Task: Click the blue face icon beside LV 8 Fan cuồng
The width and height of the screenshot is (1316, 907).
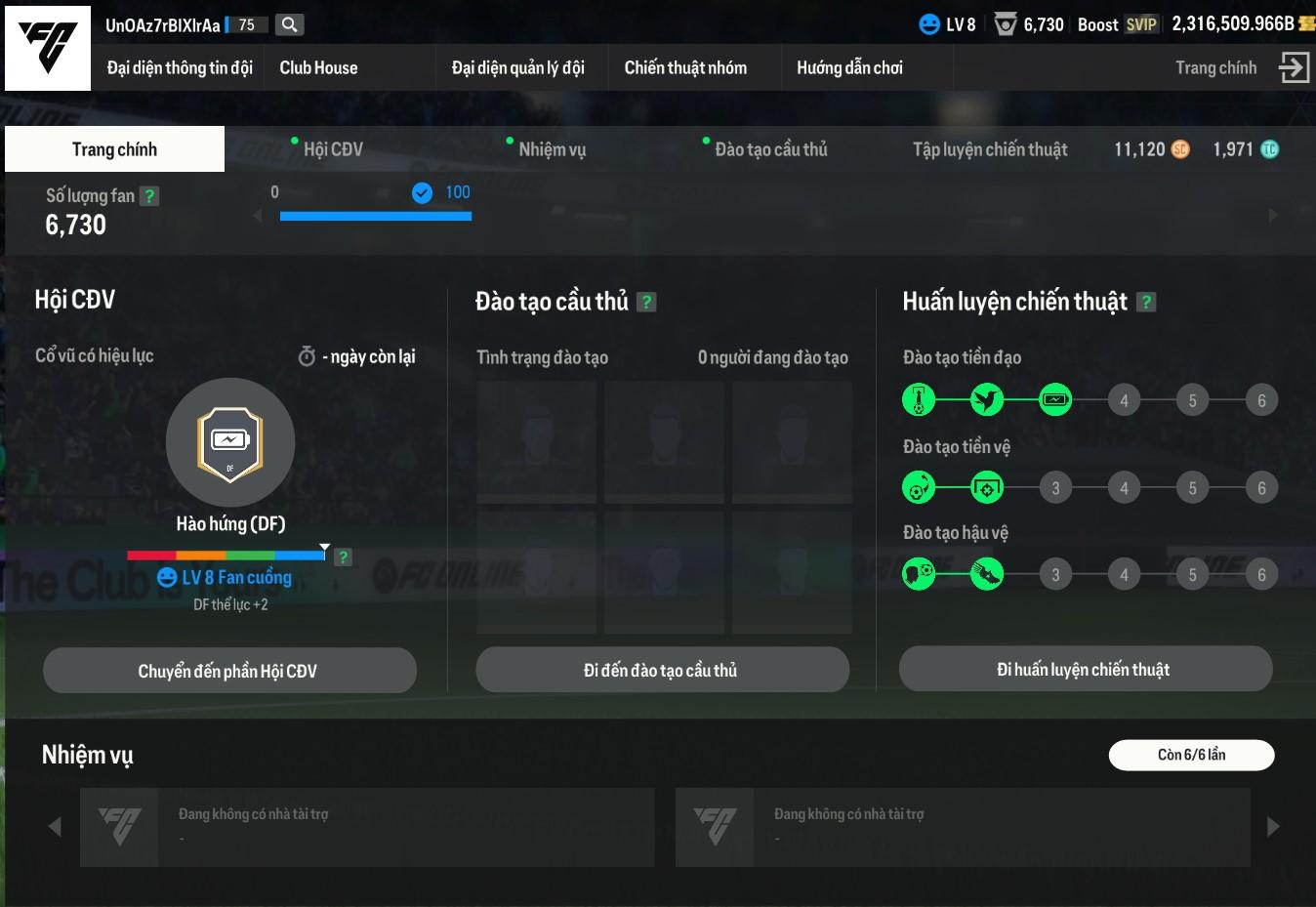Action: [167, 578]
